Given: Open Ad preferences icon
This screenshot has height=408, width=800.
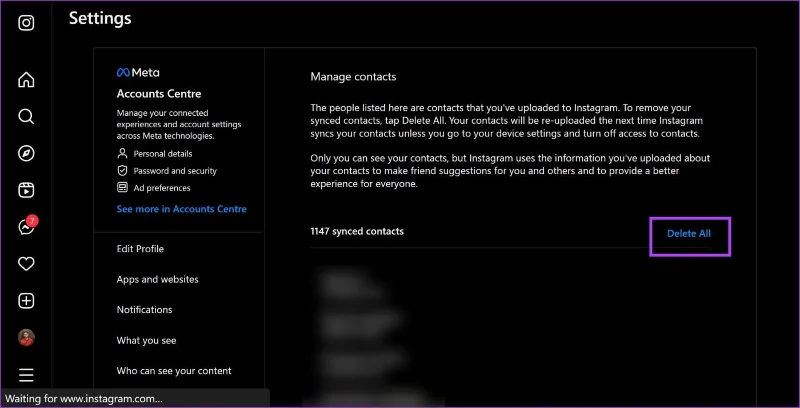Looking at the screenshot, I should [x=122, y=188].
